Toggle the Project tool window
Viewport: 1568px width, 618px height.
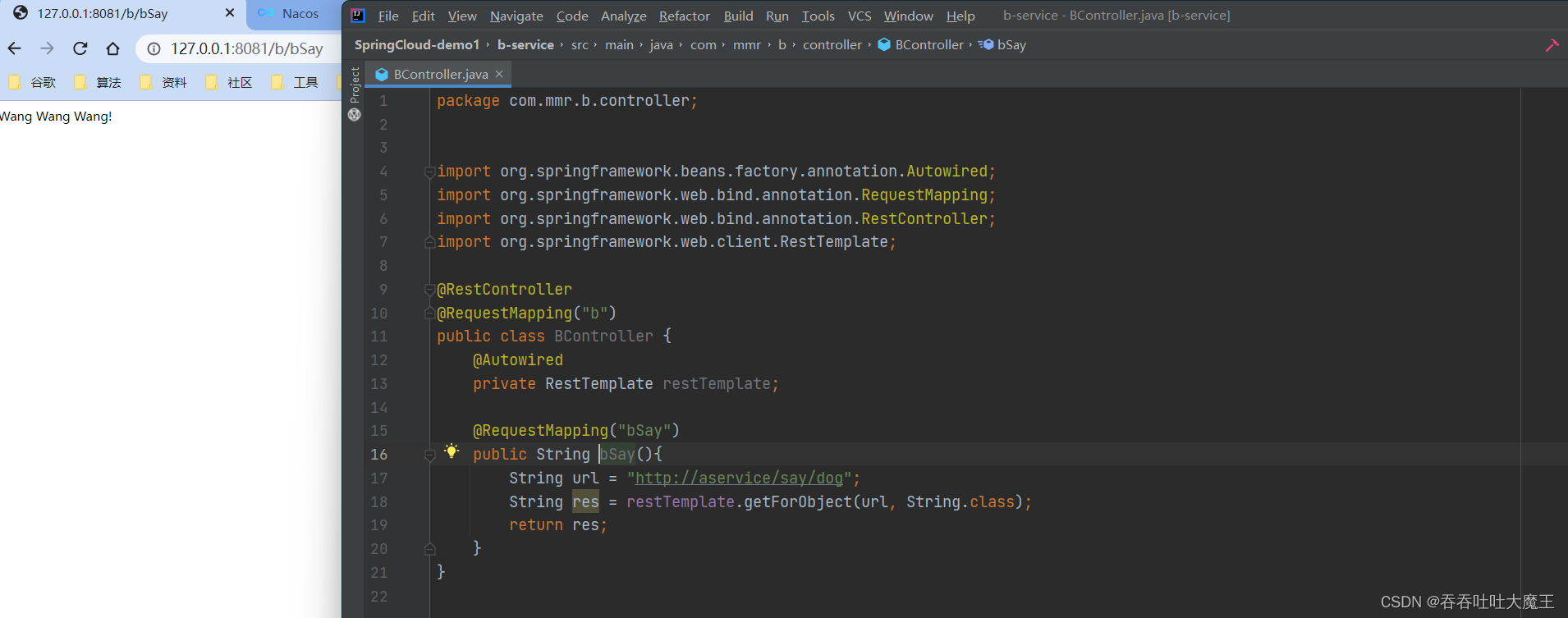[355, 85]
